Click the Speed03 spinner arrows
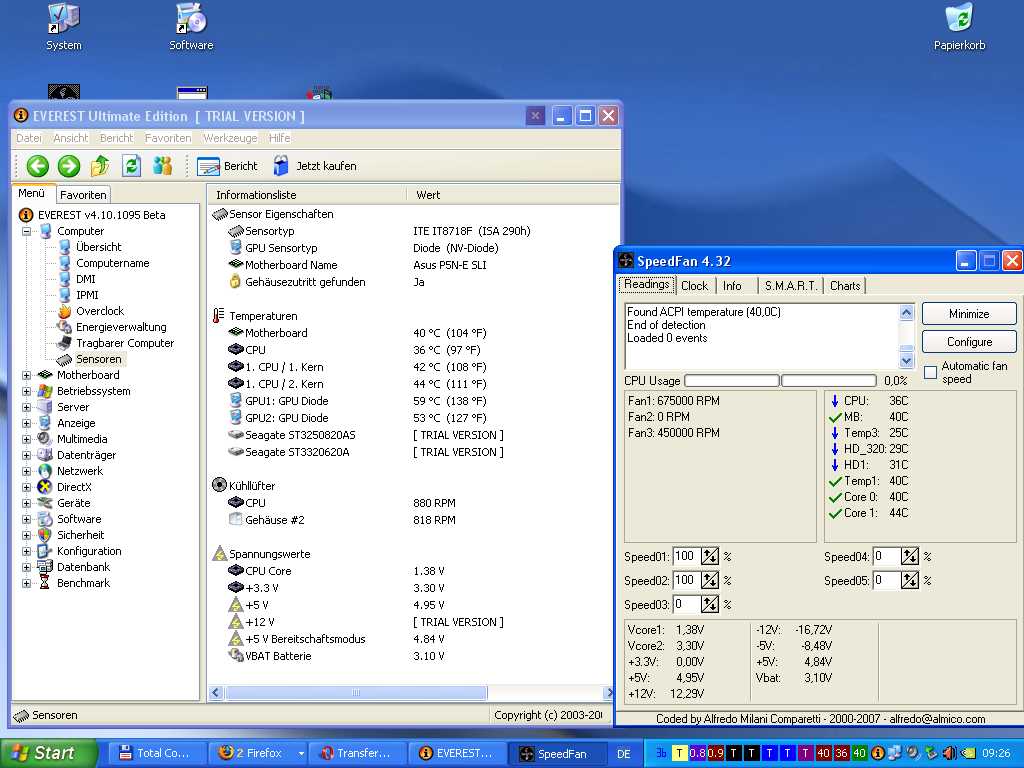The height and width of the screenshot is (768, 1024). [710, 605]
